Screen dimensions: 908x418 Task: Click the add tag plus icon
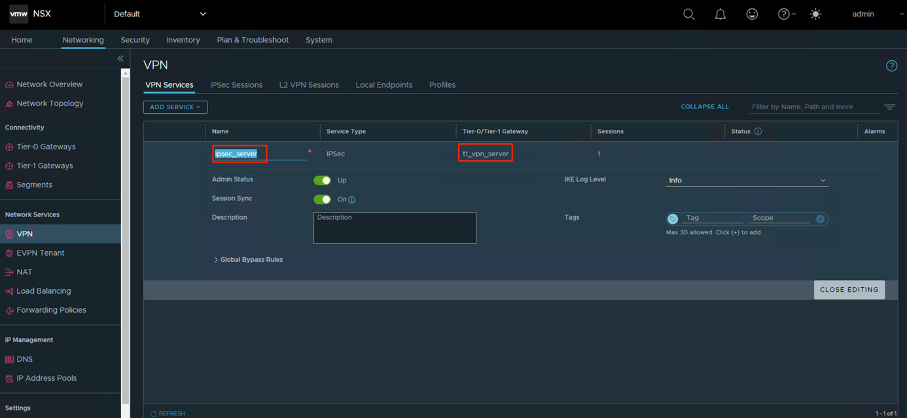tap(820, 218)
